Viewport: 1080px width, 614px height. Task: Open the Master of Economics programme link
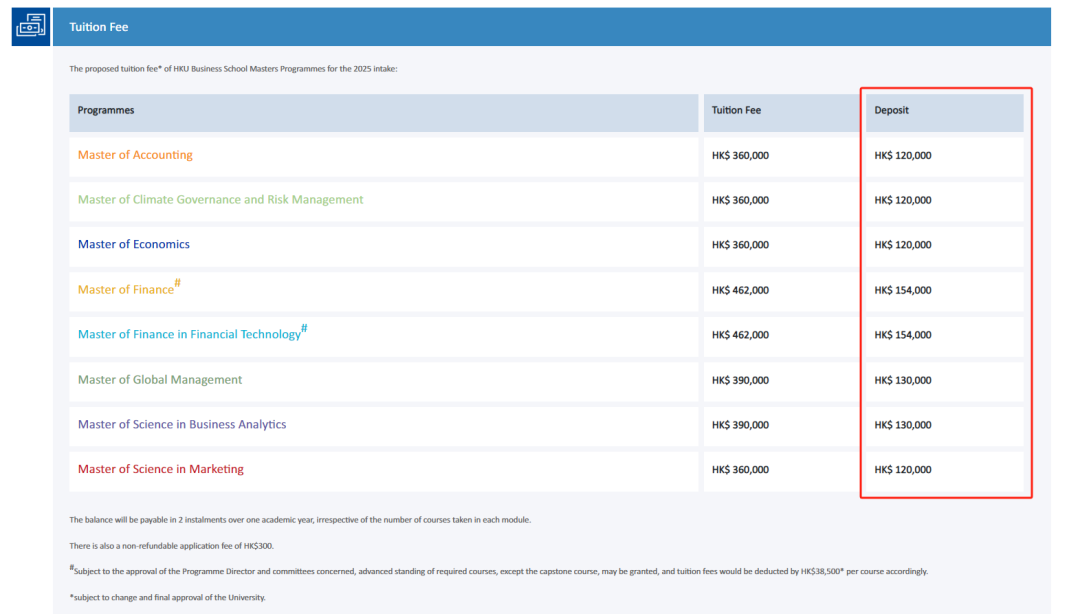click(134, 245)
